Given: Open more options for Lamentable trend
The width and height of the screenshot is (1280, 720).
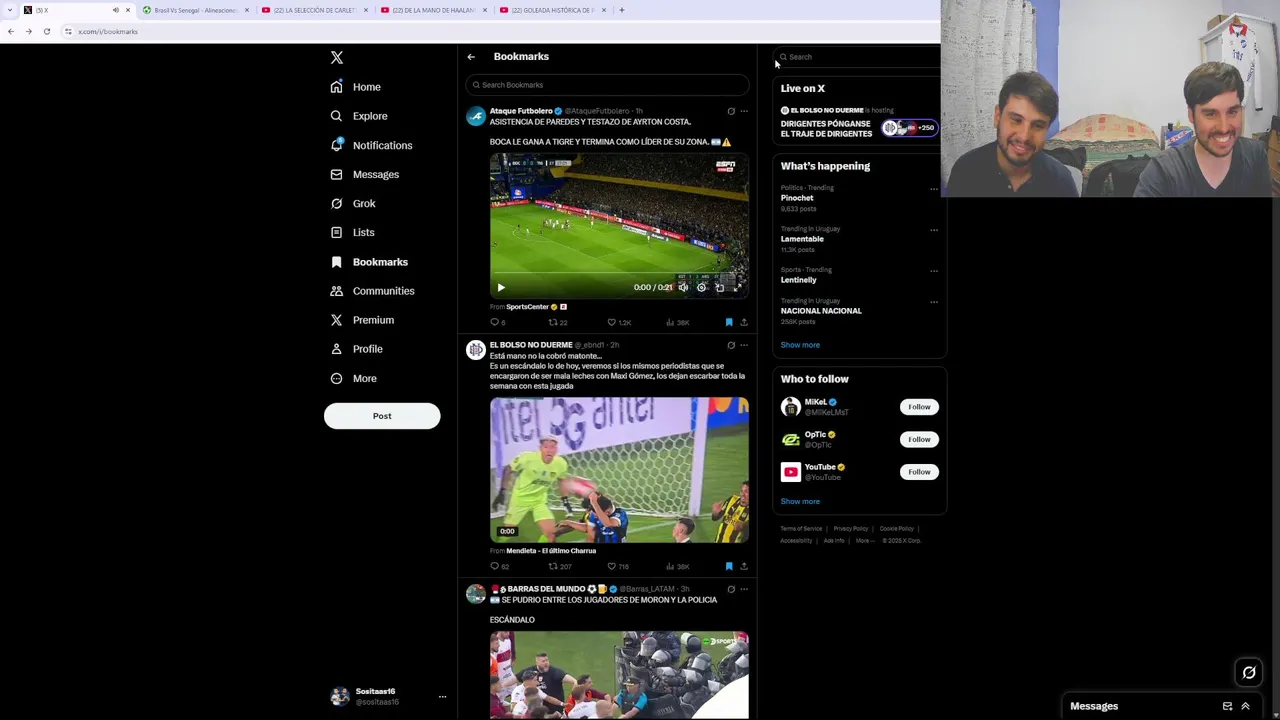Looking at the screenshot, I should point(934,230).
